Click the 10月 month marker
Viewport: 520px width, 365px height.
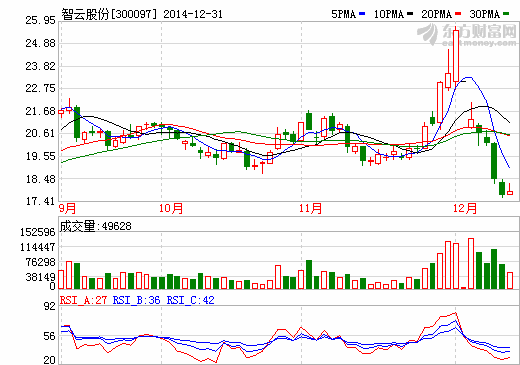171,209
